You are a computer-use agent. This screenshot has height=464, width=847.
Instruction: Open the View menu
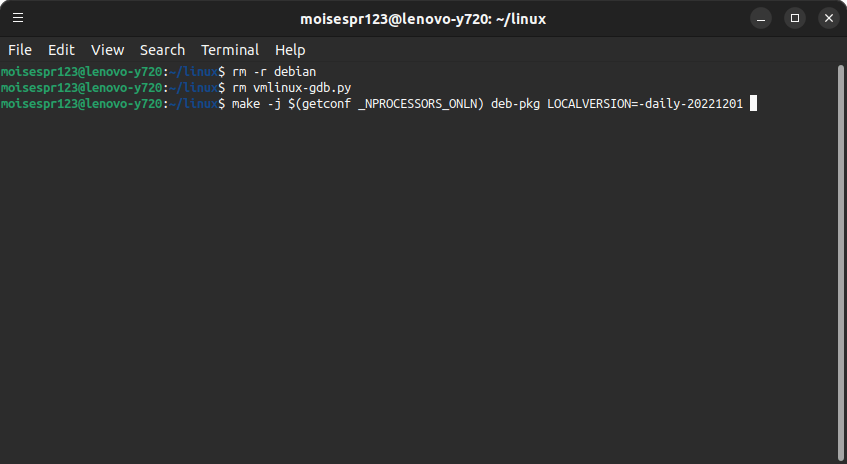point(107,50)
